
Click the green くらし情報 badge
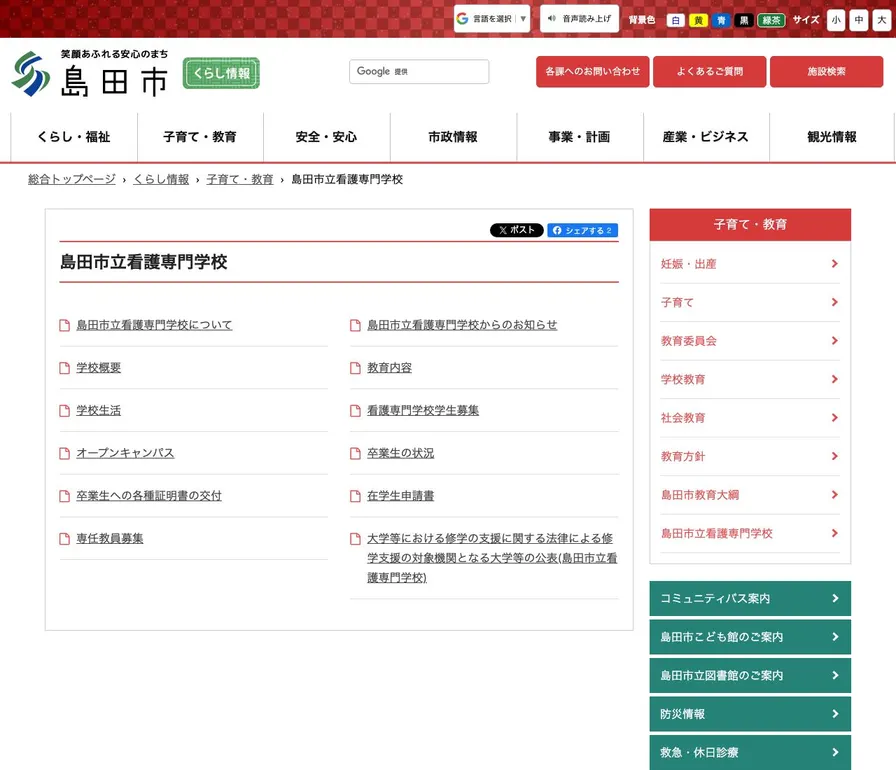pos(221,73)
